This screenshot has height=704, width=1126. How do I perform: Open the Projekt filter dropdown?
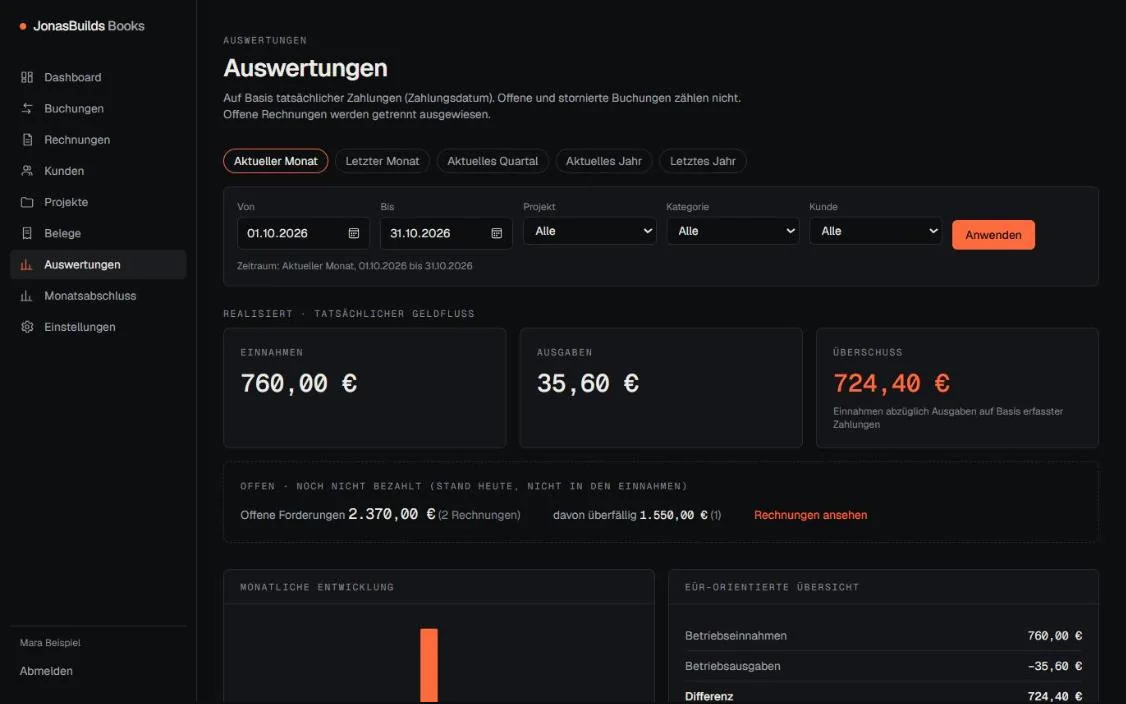(590, 231)
